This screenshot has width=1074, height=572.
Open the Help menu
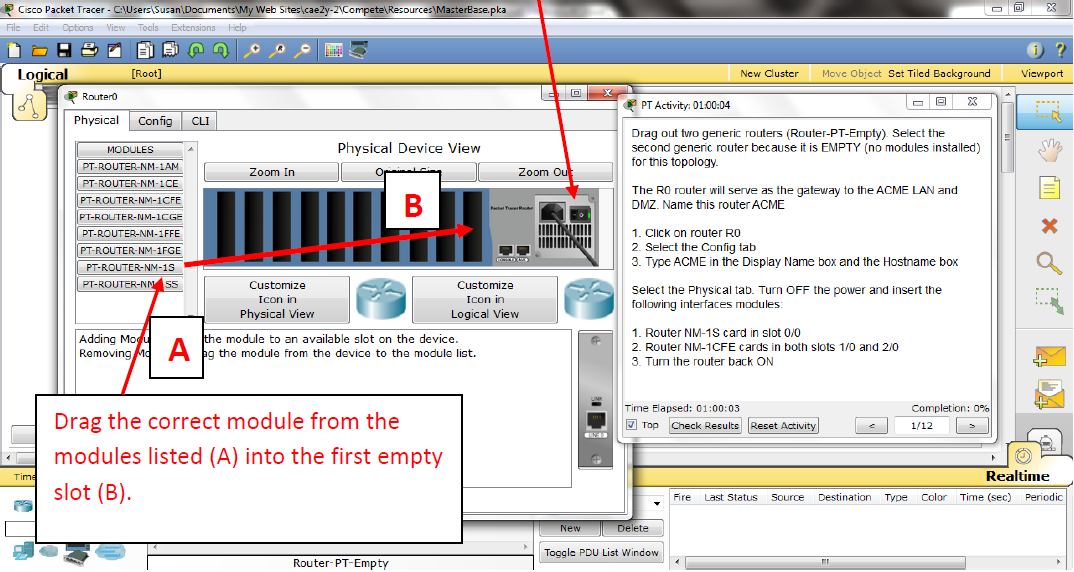tap(237, 27)
